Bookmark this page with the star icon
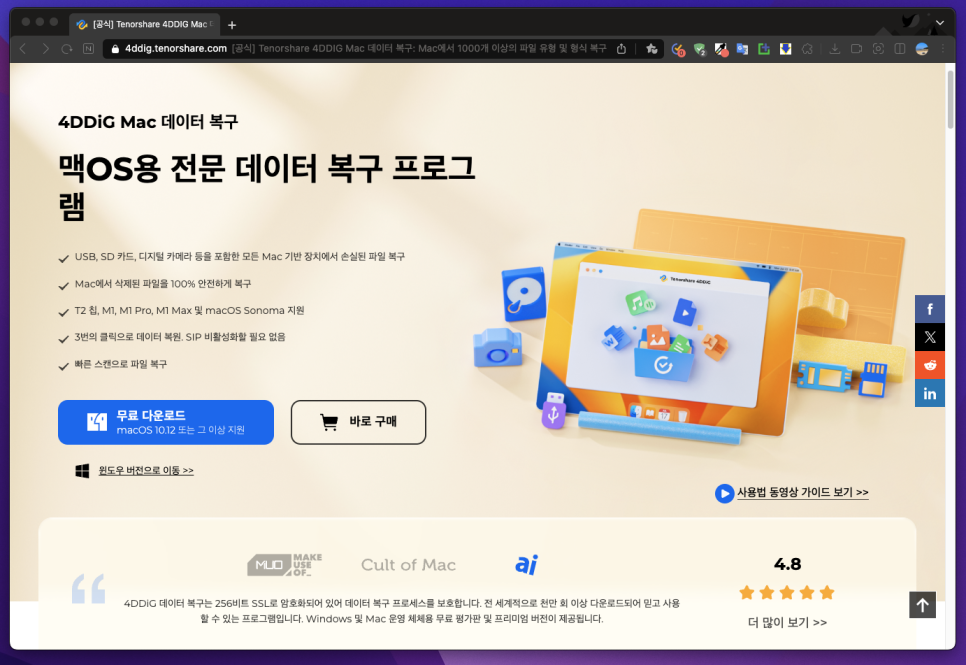The width and height of the screenshot is (966, 665). click(x=651, y=49)
